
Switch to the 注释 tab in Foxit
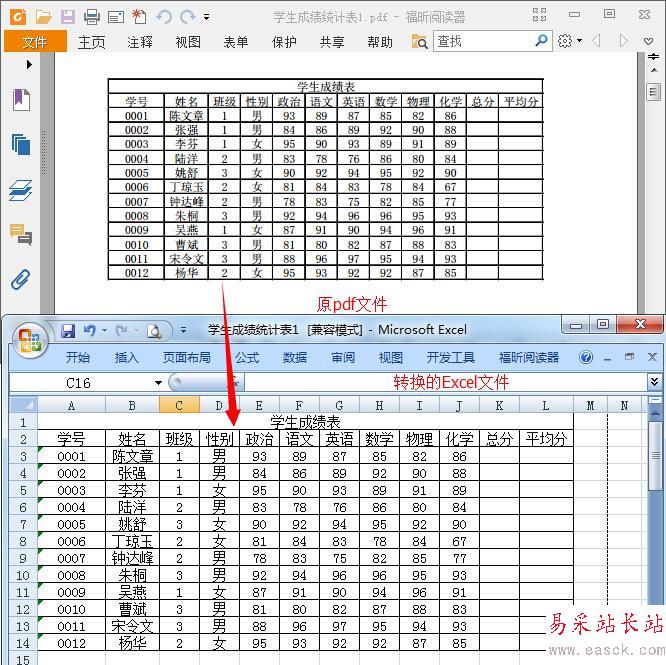140,42
